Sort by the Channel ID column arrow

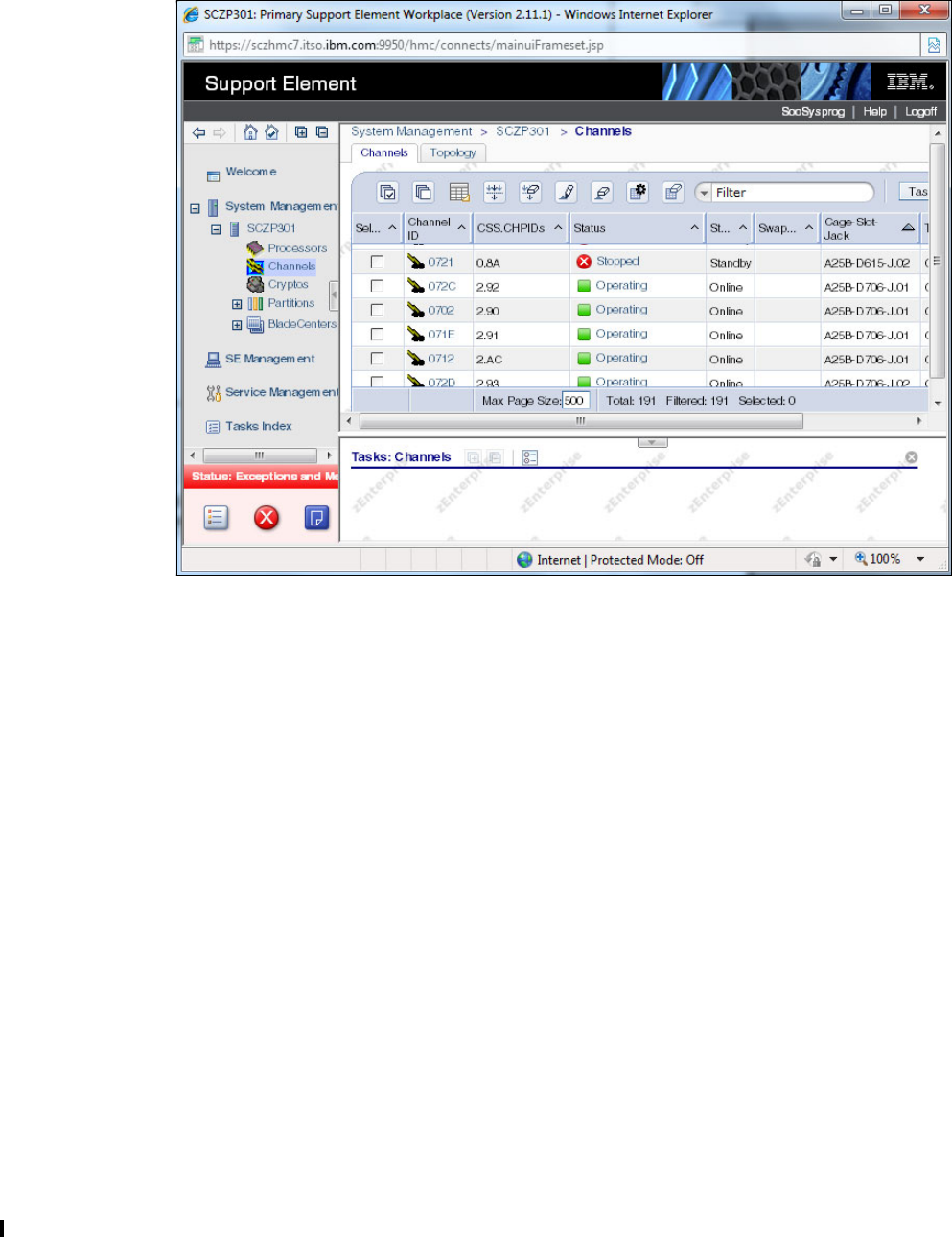pyautogui.click(x=461, y=228)
